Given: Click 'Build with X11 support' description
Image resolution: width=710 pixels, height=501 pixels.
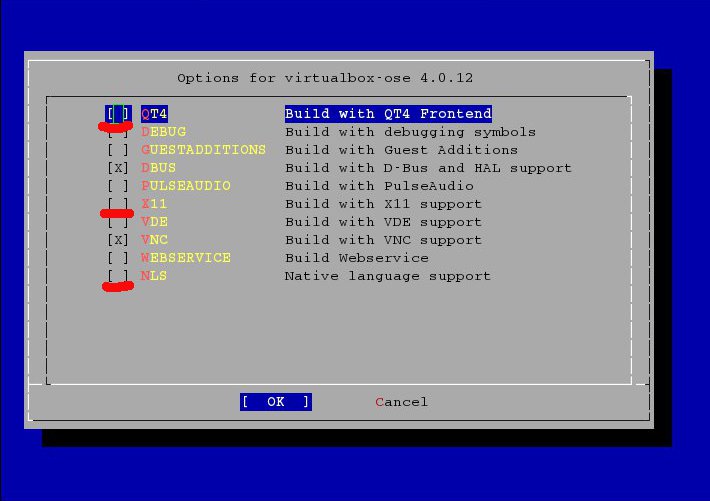Looking at the screenshot, I should coord(383,204).
